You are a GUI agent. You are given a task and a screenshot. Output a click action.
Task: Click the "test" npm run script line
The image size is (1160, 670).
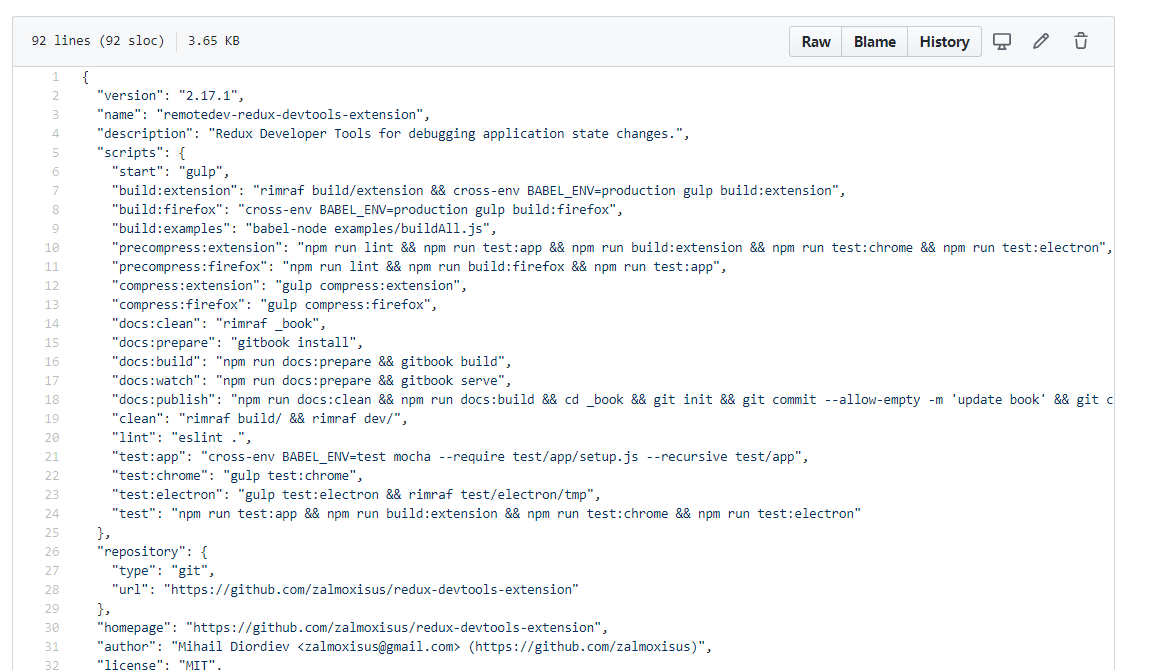[x=486, y=514]
